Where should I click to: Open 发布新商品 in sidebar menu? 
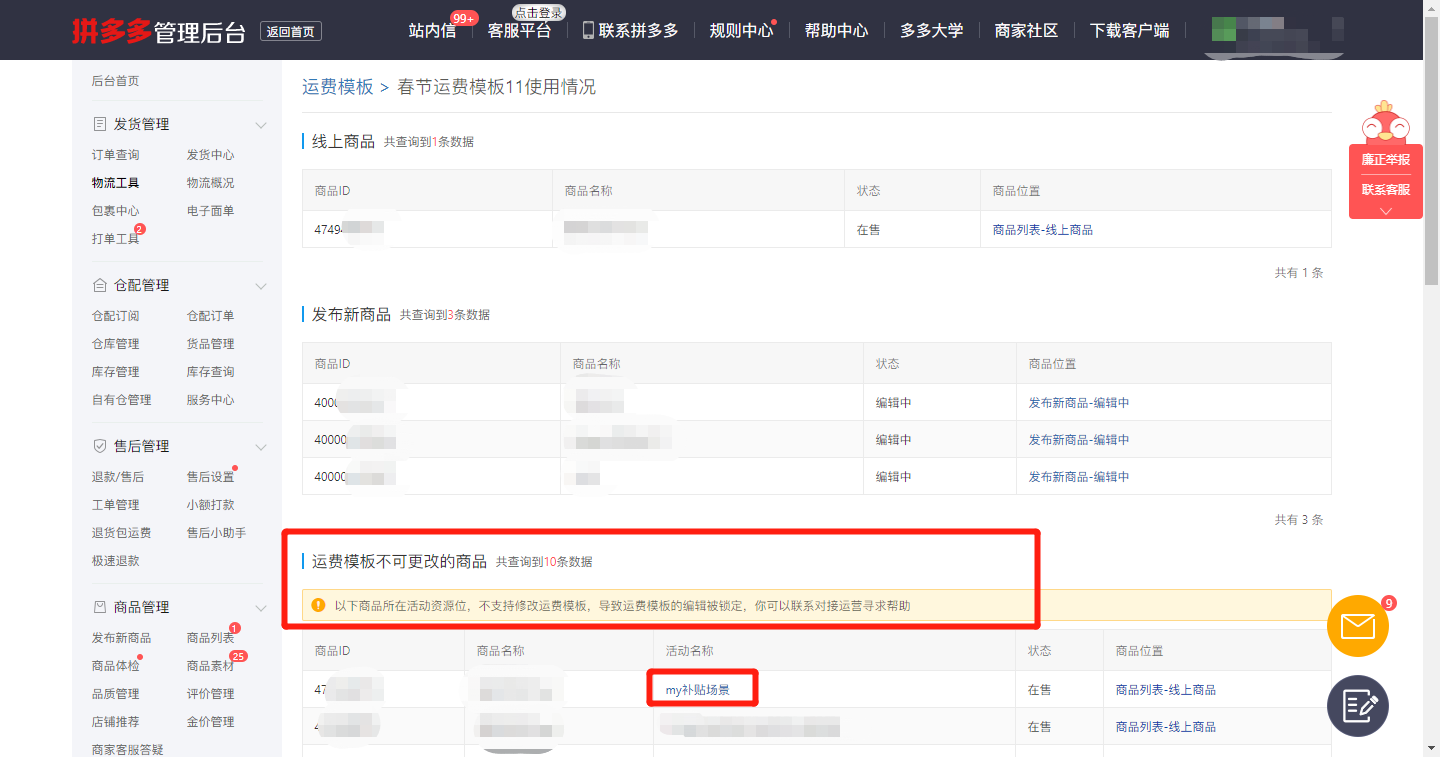[122, 638]
